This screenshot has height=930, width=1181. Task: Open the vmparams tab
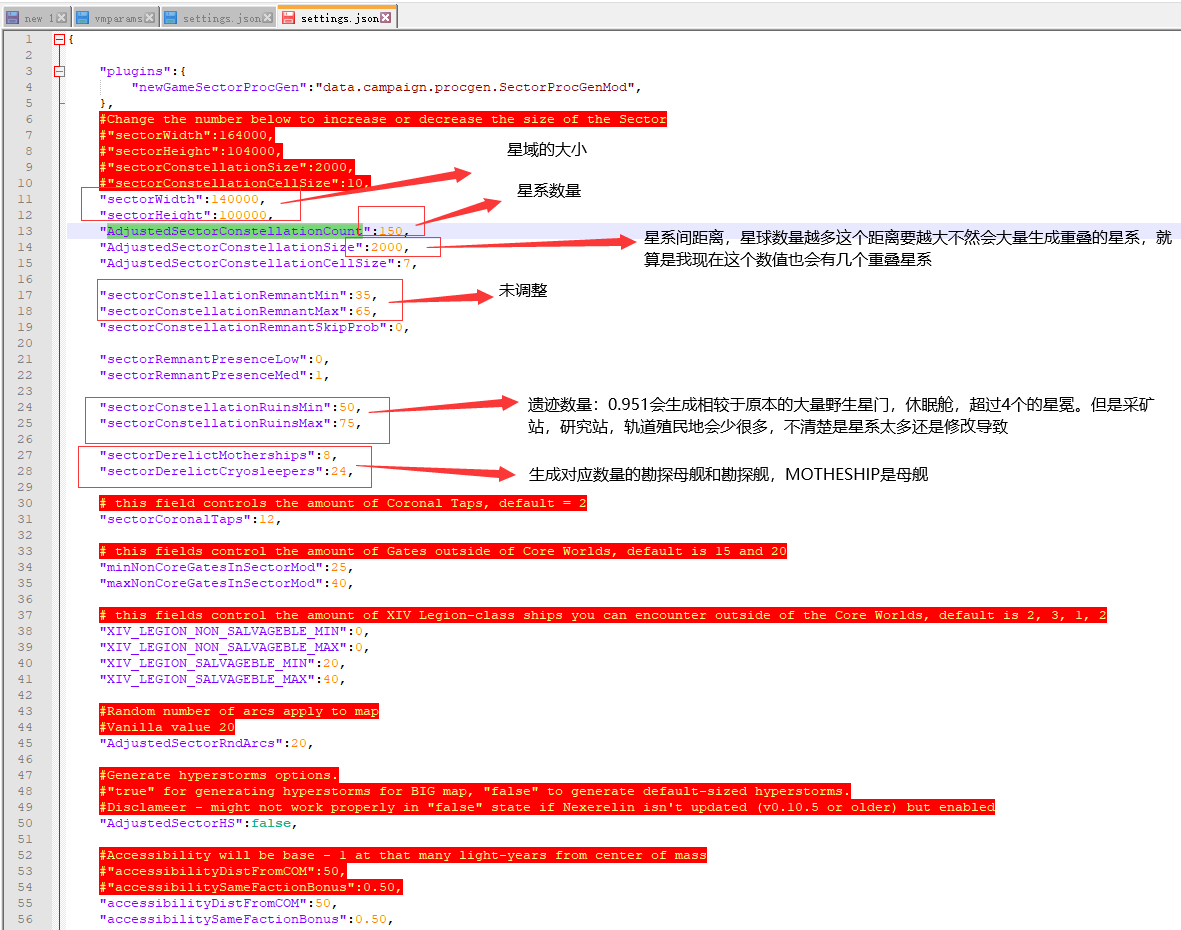118,18
